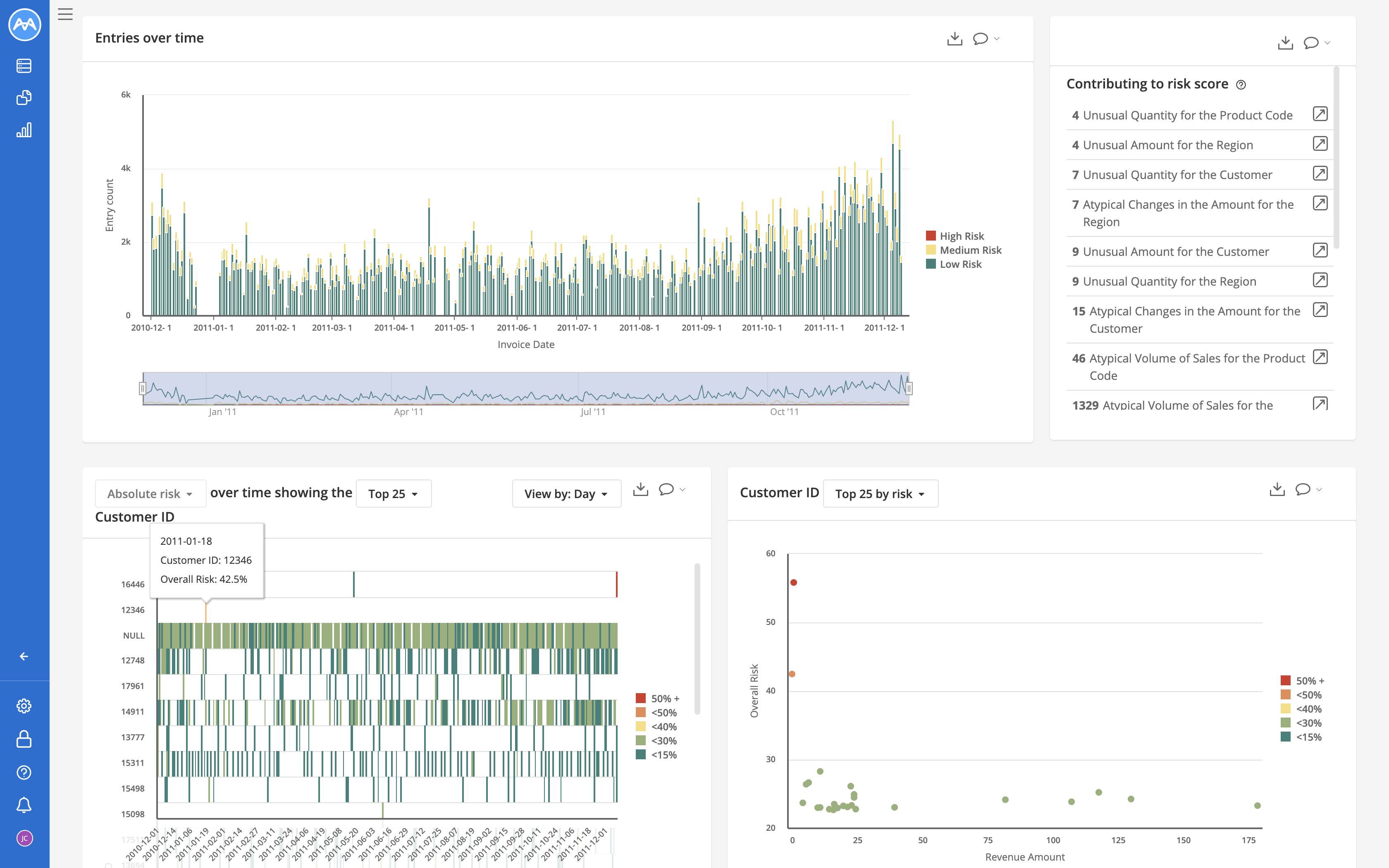The width and height of the screenshot is (1389, 868).
Task: Open the data tables icon in the sidebar
Action: point(24,65)
